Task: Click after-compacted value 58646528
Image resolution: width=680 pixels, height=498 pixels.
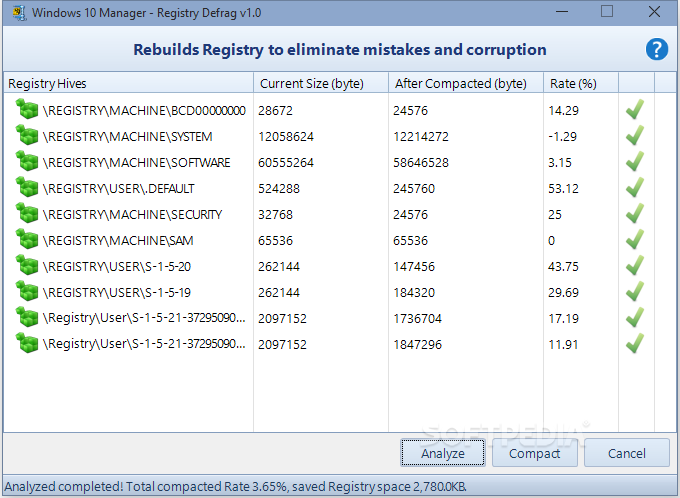Action: tap(421, 163)
